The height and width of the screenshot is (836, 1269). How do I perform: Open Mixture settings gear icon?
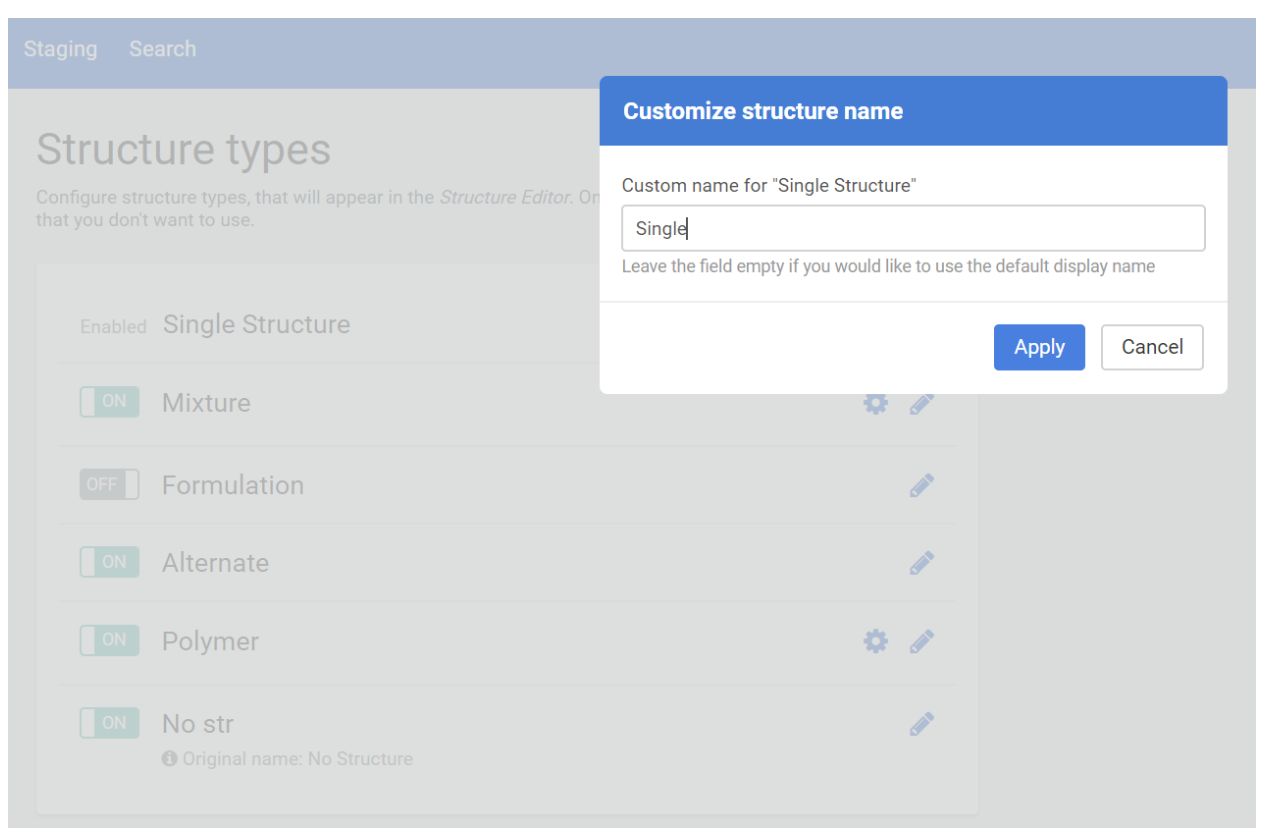point(875,403)
